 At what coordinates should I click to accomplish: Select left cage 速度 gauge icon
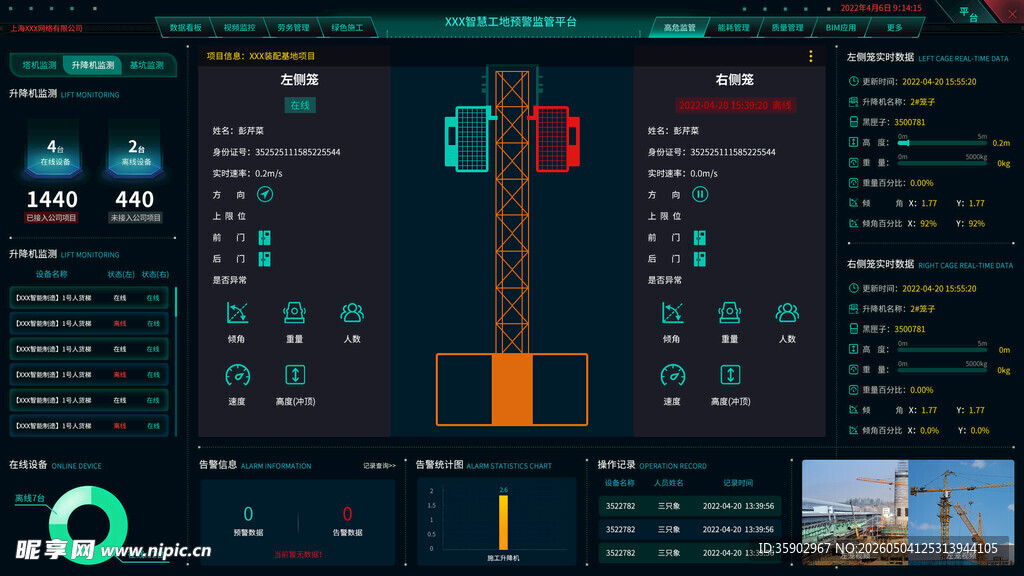pos(237,375)
